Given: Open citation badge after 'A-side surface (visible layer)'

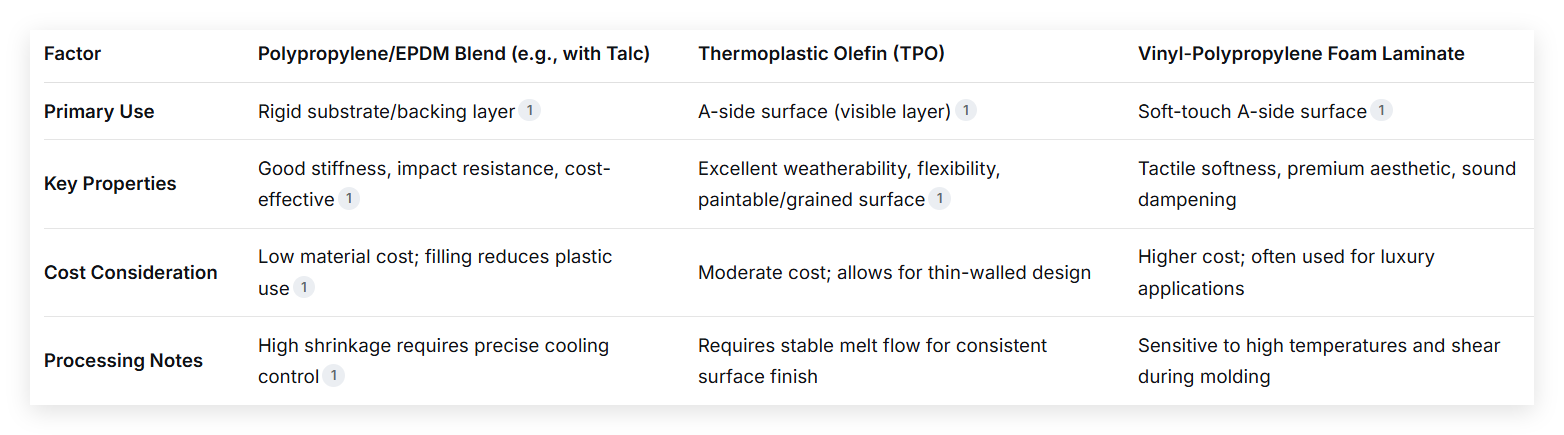Looking at the screenshot, I should click(x=966, y=111).
